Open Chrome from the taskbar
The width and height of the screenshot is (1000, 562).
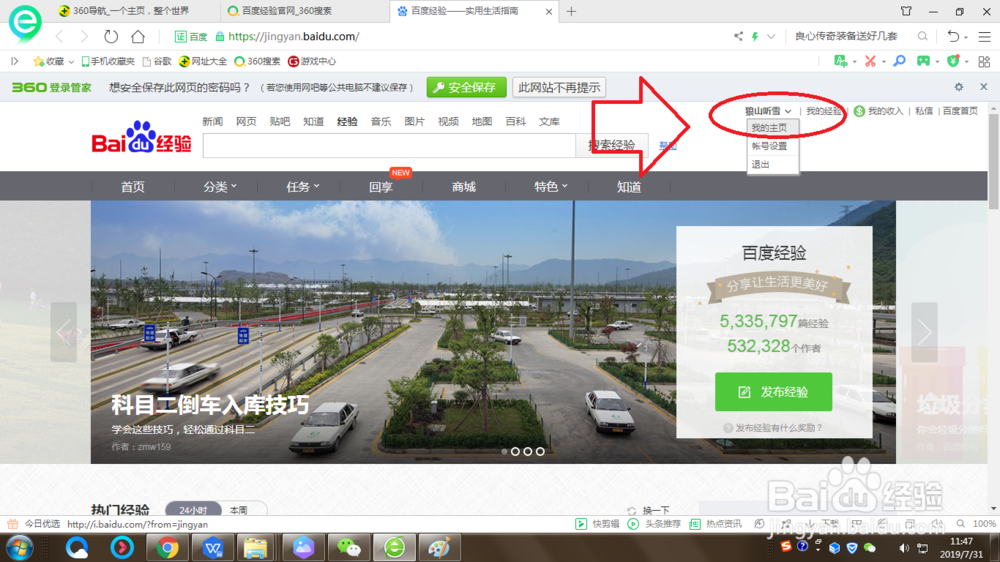click(x=167, y=548)
